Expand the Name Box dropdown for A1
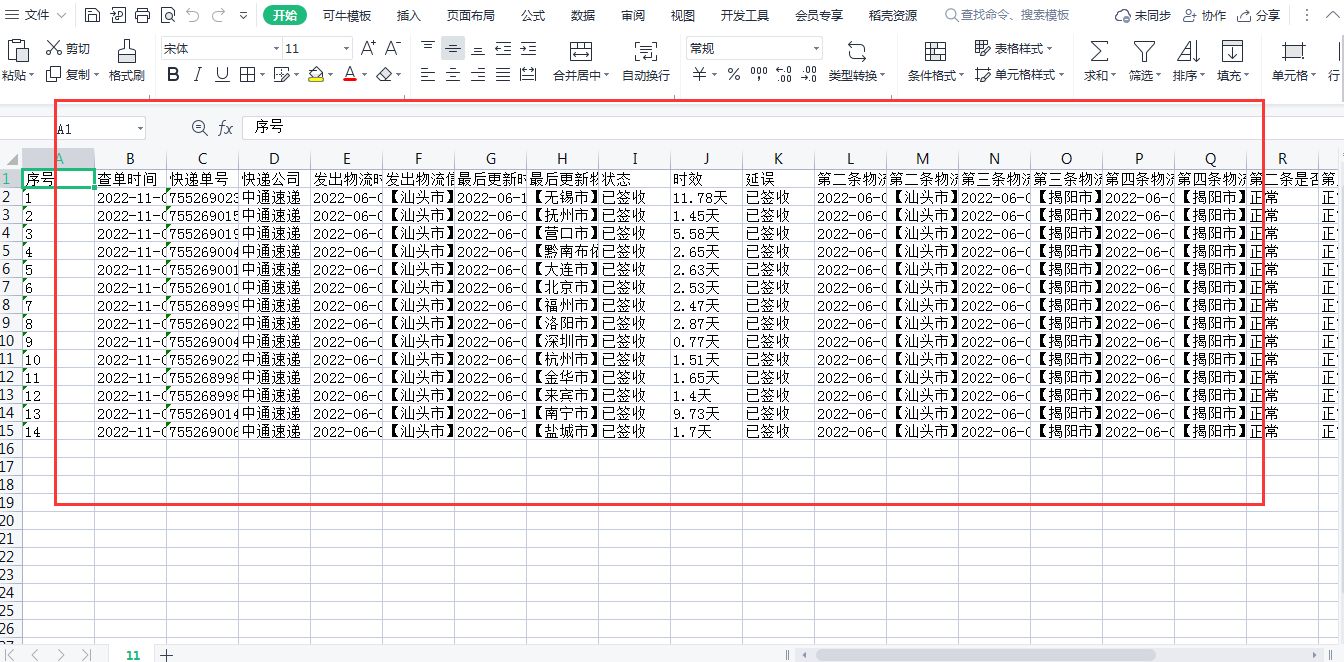The image size is (1344, 662). [x=140, y=128]
